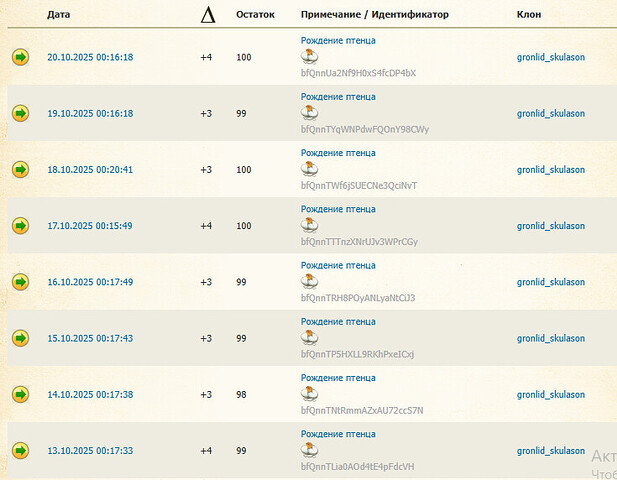The width and height of the screenshot is (617, 480).
Task: Click the chick icon above bfQnnTRH8POyANLyaNtCiJ3
Action: (310, 282)
